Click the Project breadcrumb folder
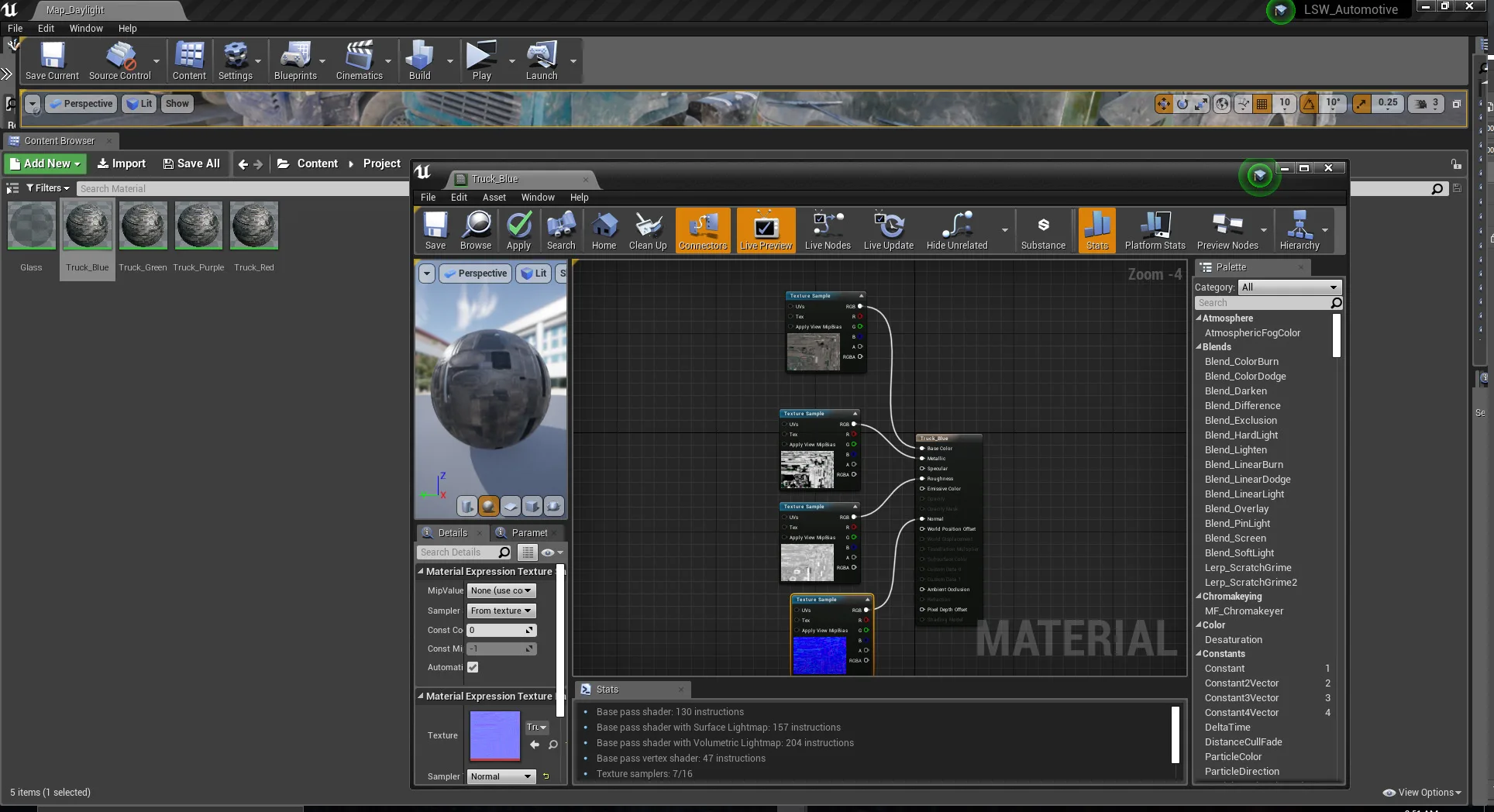Screen dimensions: 1494x812 382,163
